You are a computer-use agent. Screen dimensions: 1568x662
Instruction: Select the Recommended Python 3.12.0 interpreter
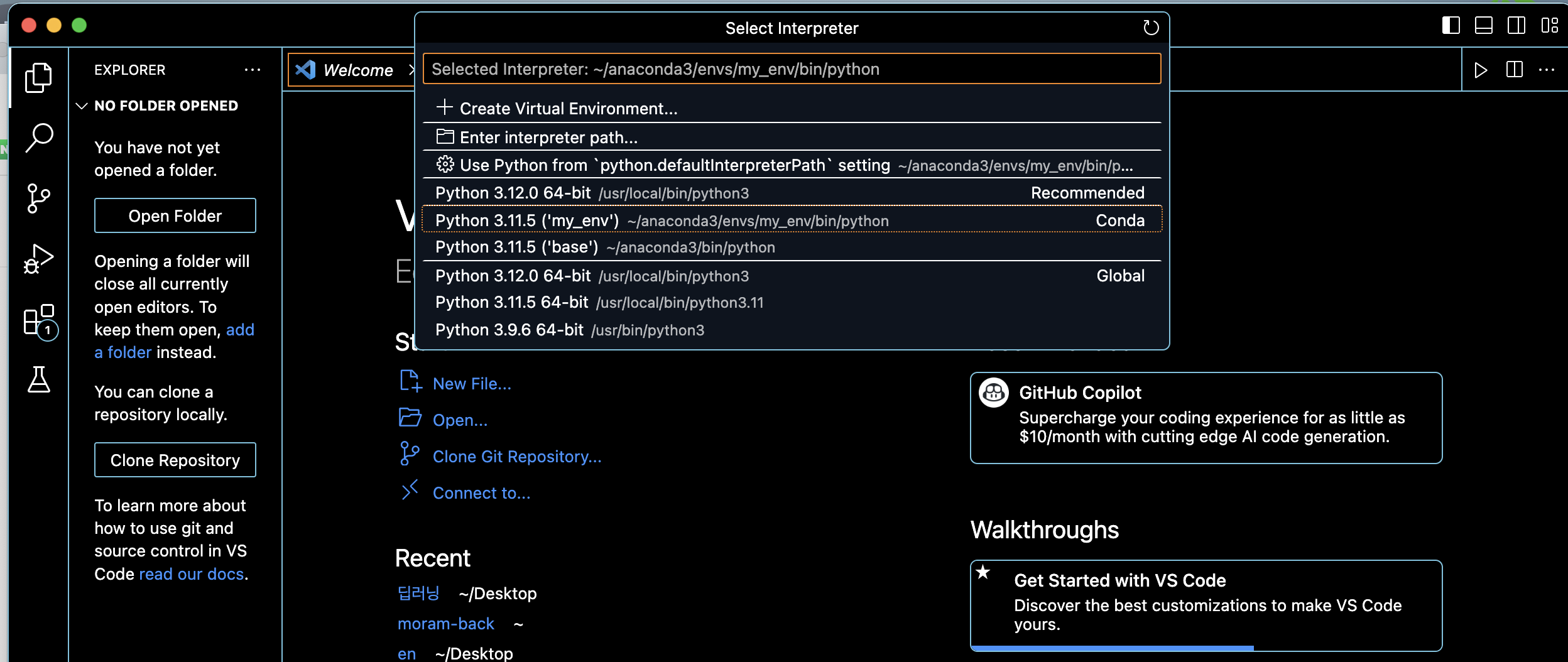(792, 193)
